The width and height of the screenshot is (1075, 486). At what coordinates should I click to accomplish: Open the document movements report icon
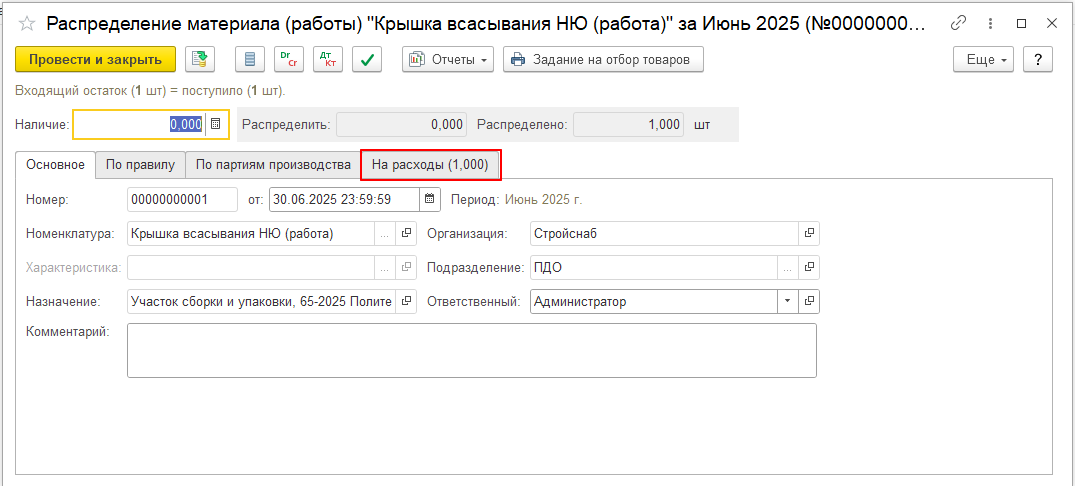coord(250,60)
